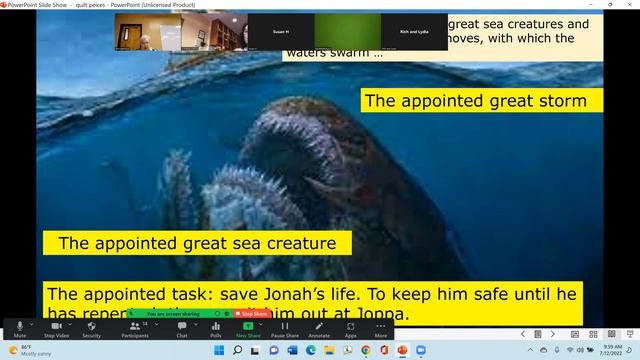This screenshot has width=640, height=360.
Task: Click 'The appointed great sea creature' text box
Action: [x=197, y=243]
